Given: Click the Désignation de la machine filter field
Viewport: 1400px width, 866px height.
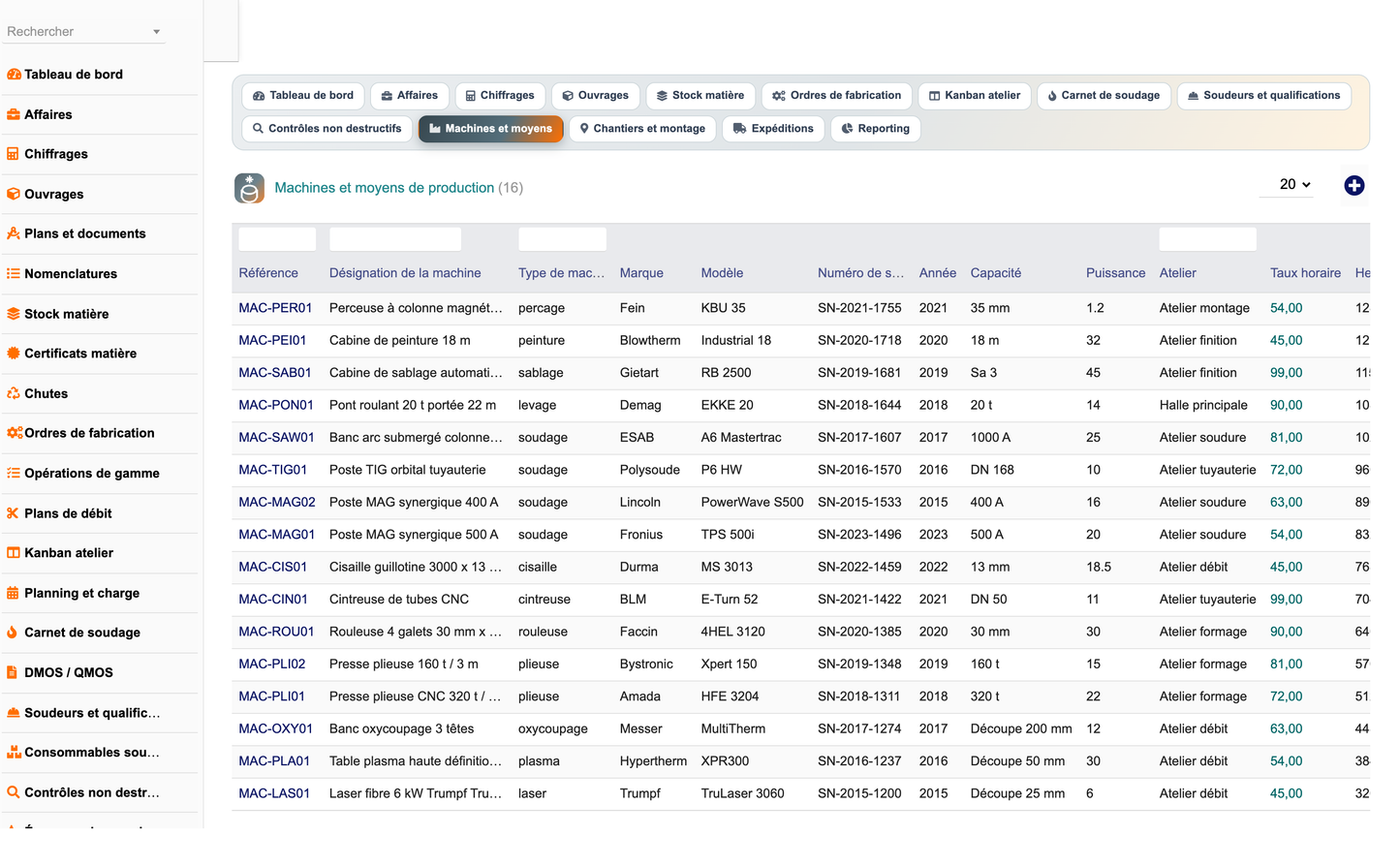Looking at the screenshot, I should pyautogui.click(x=395, y=239).
